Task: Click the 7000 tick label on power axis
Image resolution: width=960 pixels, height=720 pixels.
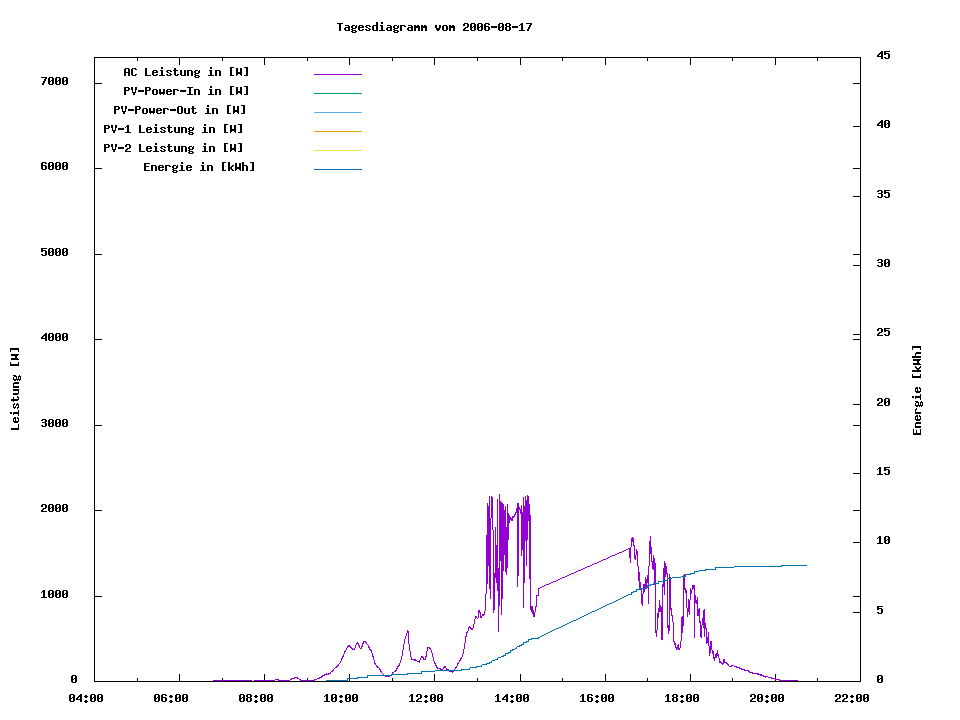Action: [53, 81]
